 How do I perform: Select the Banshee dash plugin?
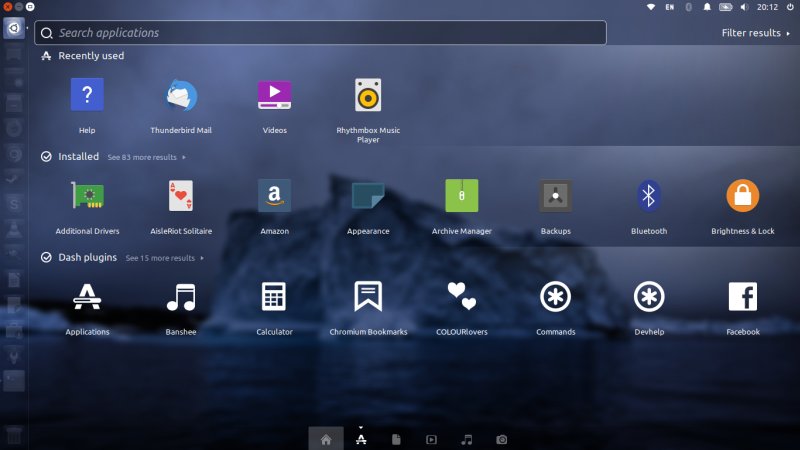pyautogui.click(x=181, y=296)
